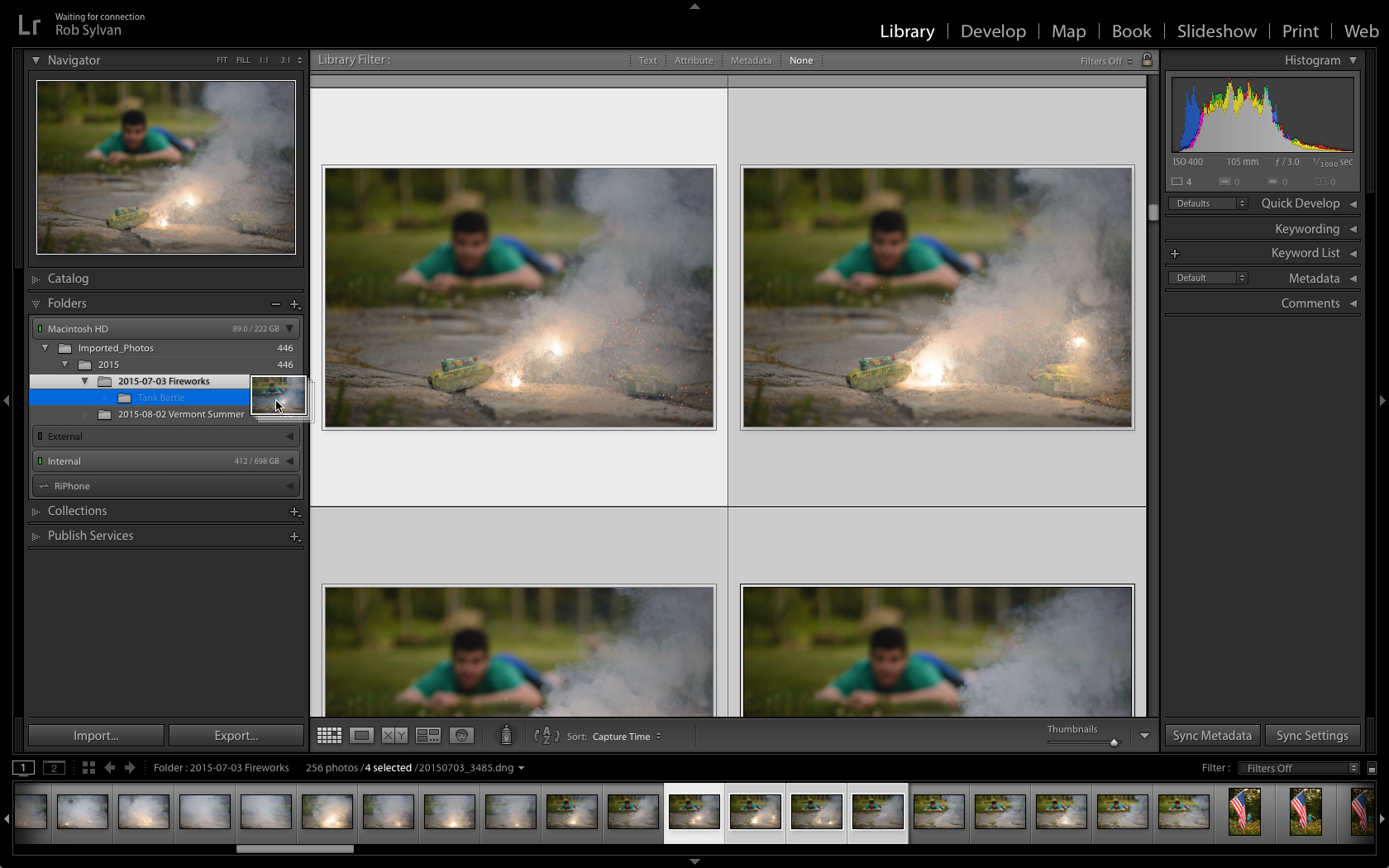1389x868 pixels.
Task: Open filmstrip grid shortcut icon
Action: pos(88,767)
